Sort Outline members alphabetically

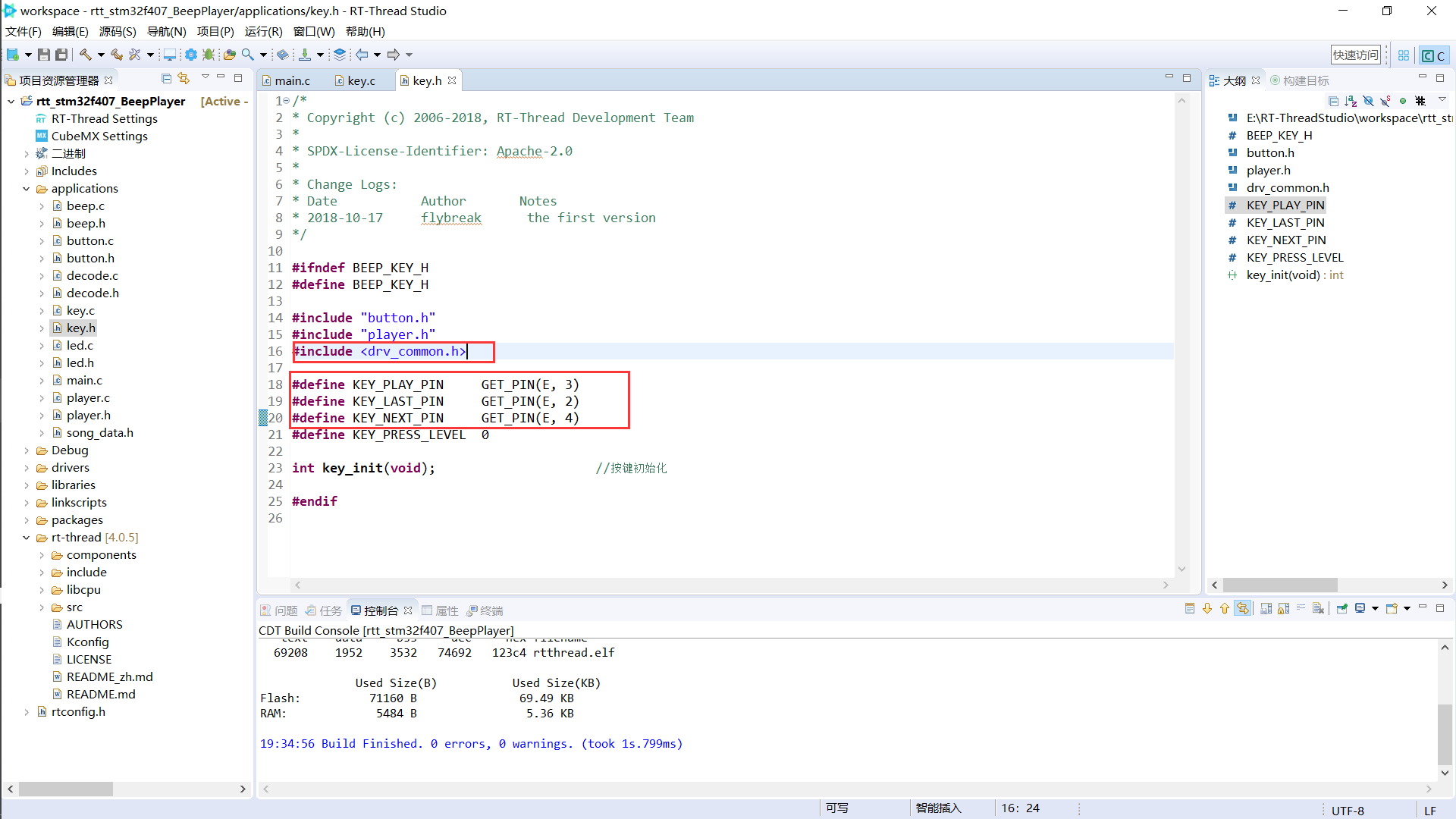click(1351, 101)
